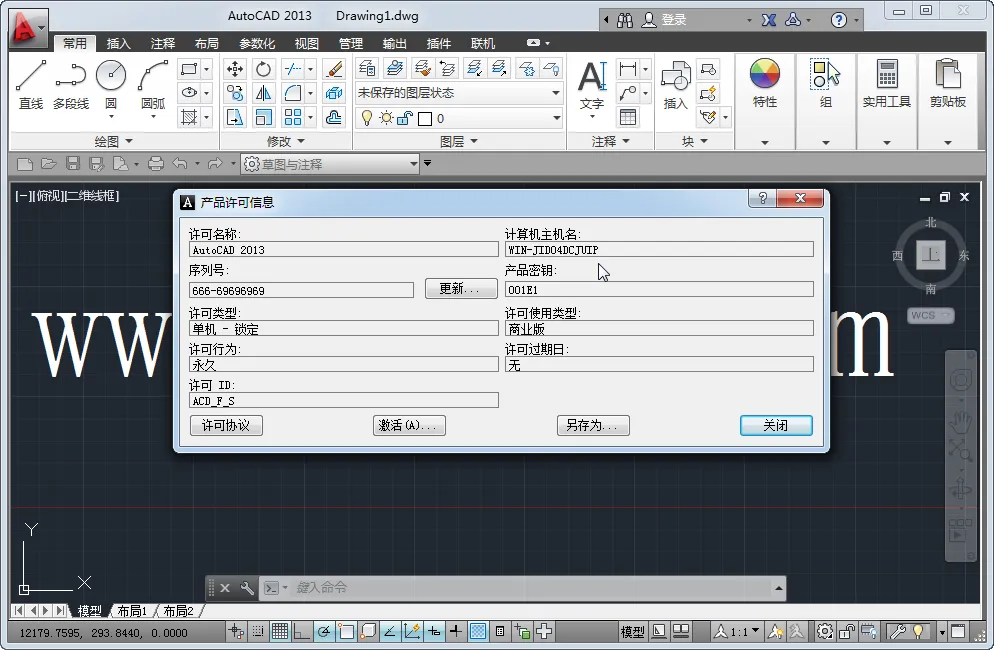Select the 多段线 (Polyline) tool

[x=70, y=80]
